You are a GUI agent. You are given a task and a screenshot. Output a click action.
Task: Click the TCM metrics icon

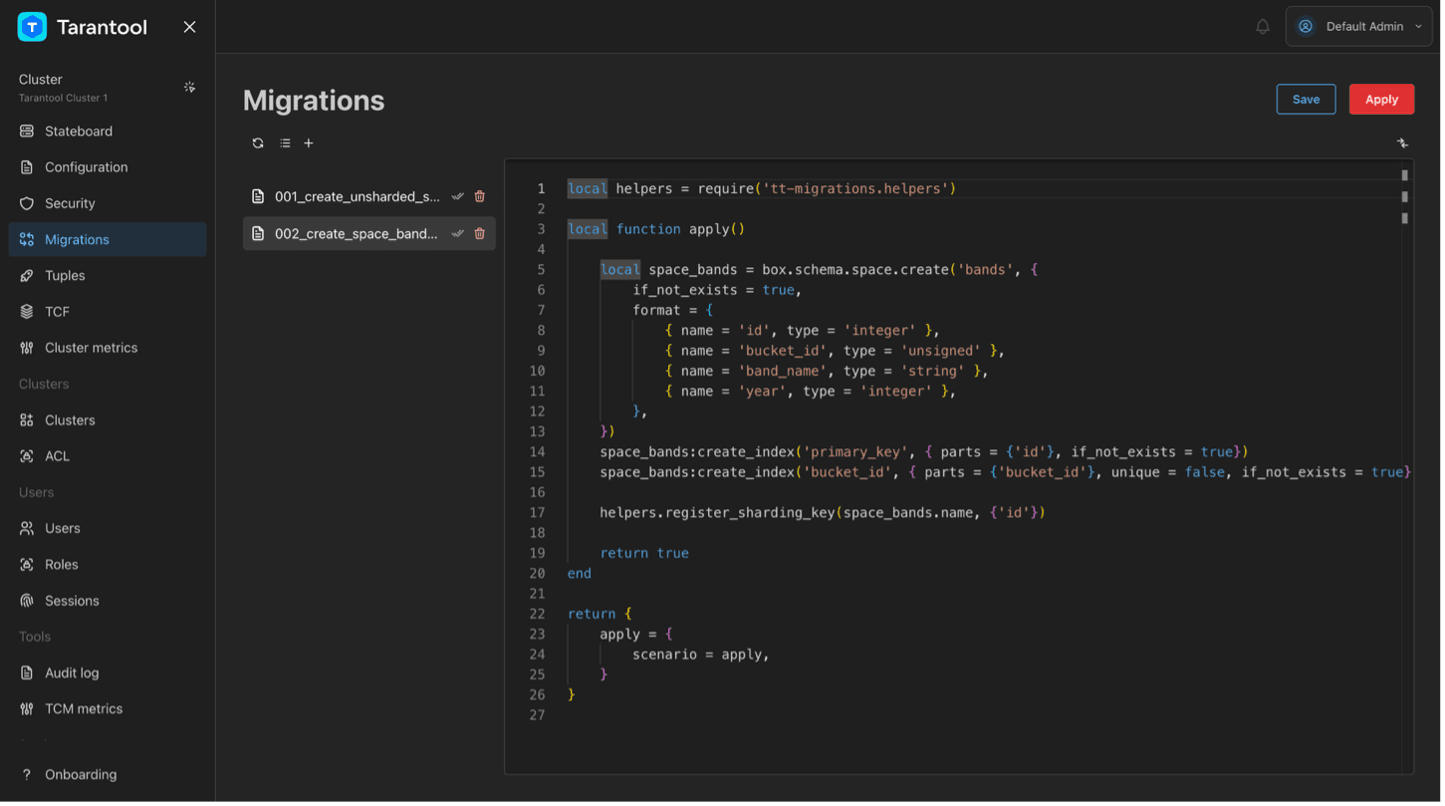(x=27, y=710)
